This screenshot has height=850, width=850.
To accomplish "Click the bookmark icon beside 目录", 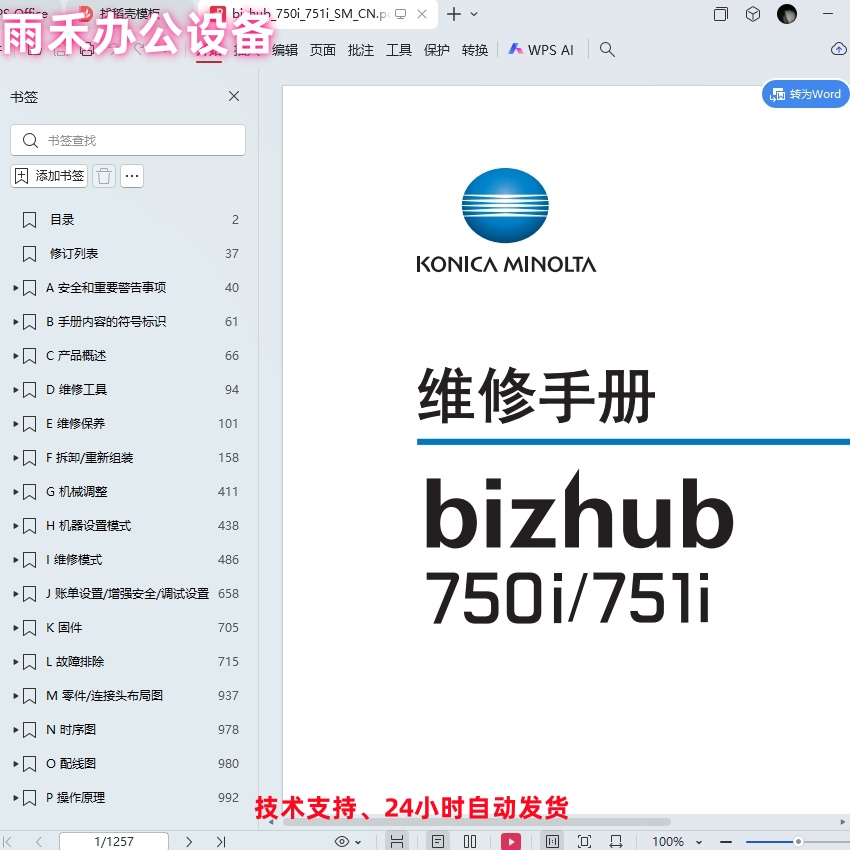I will [x=29, y=220].
